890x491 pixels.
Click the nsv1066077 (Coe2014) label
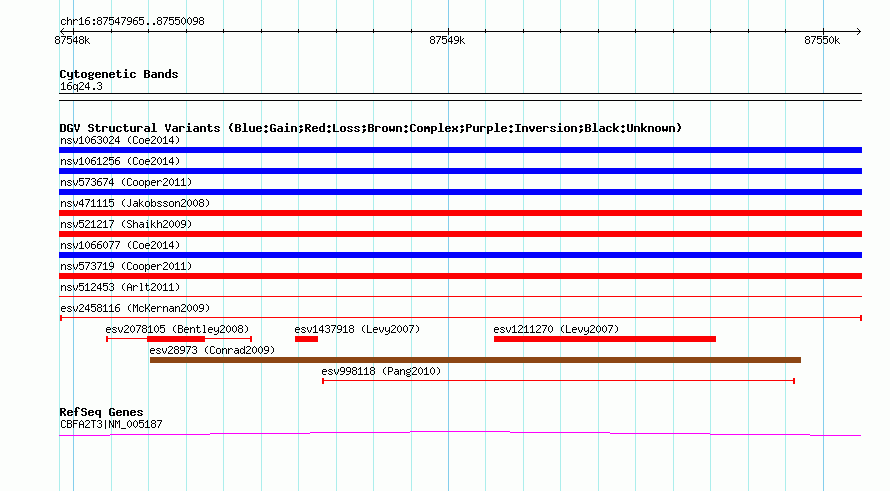click(120, 245)
